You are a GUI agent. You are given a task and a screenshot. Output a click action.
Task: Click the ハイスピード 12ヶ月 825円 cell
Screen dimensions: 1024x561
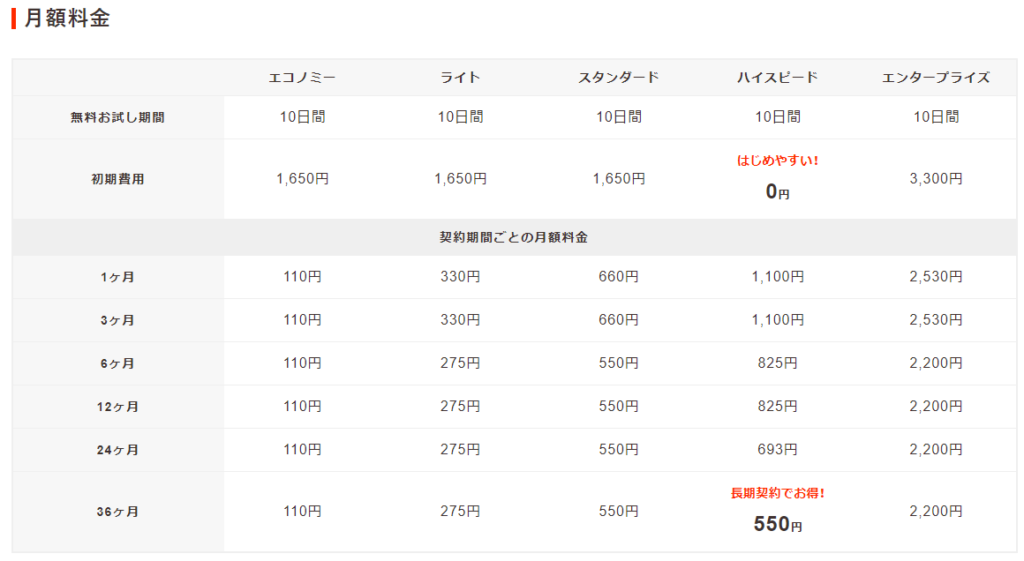point(777,406)
